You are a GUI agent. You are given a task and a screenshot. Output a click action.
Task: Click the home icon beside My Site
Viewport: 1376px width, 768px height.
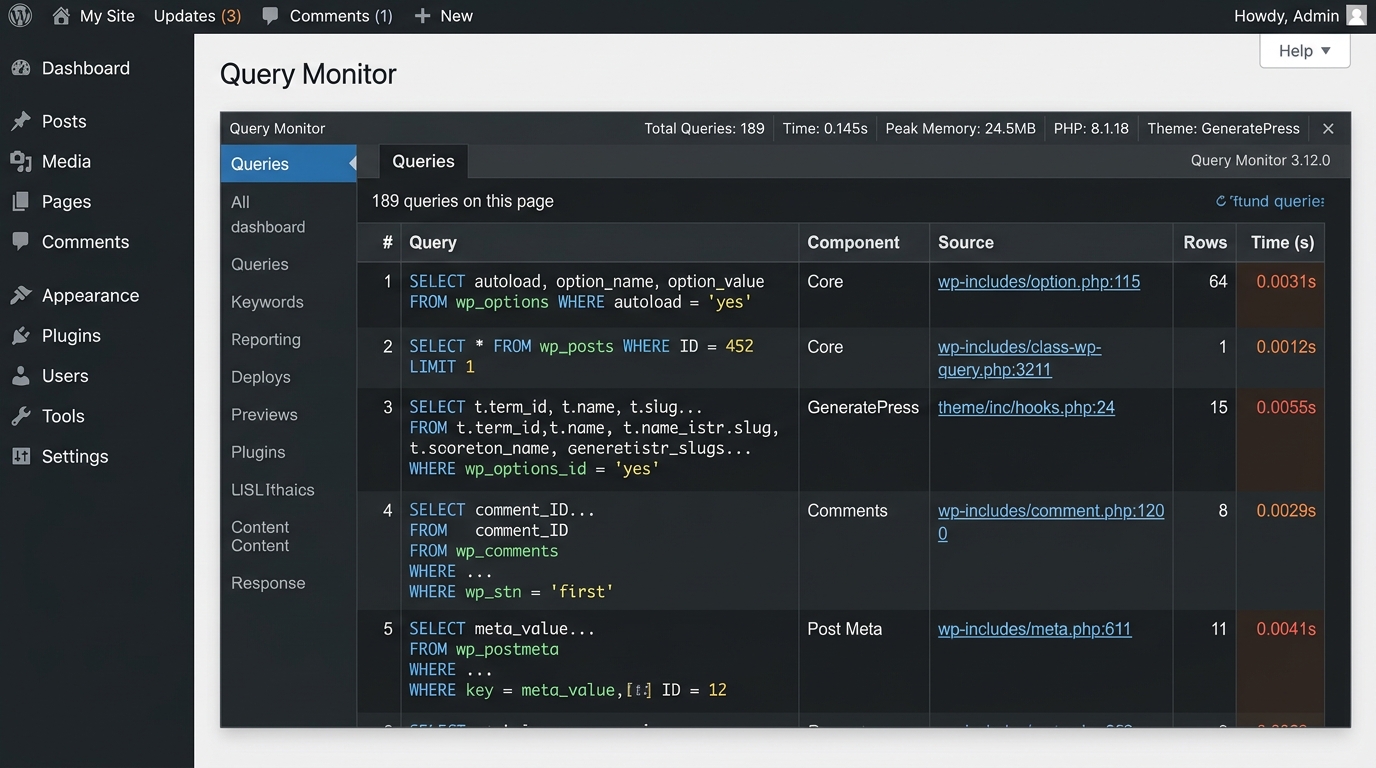tap(59, 15)
